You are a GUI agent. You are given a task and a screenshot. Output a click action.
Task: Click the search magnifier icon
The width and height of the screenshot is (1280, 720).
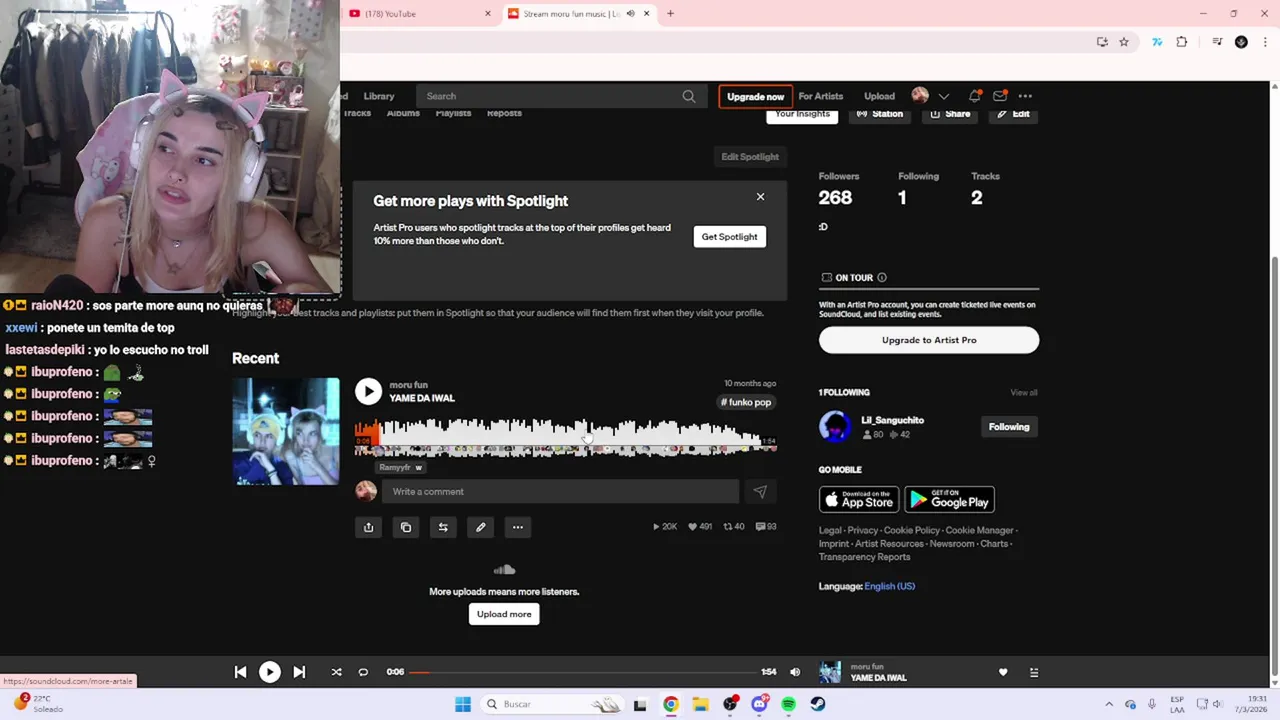[689, 96]
